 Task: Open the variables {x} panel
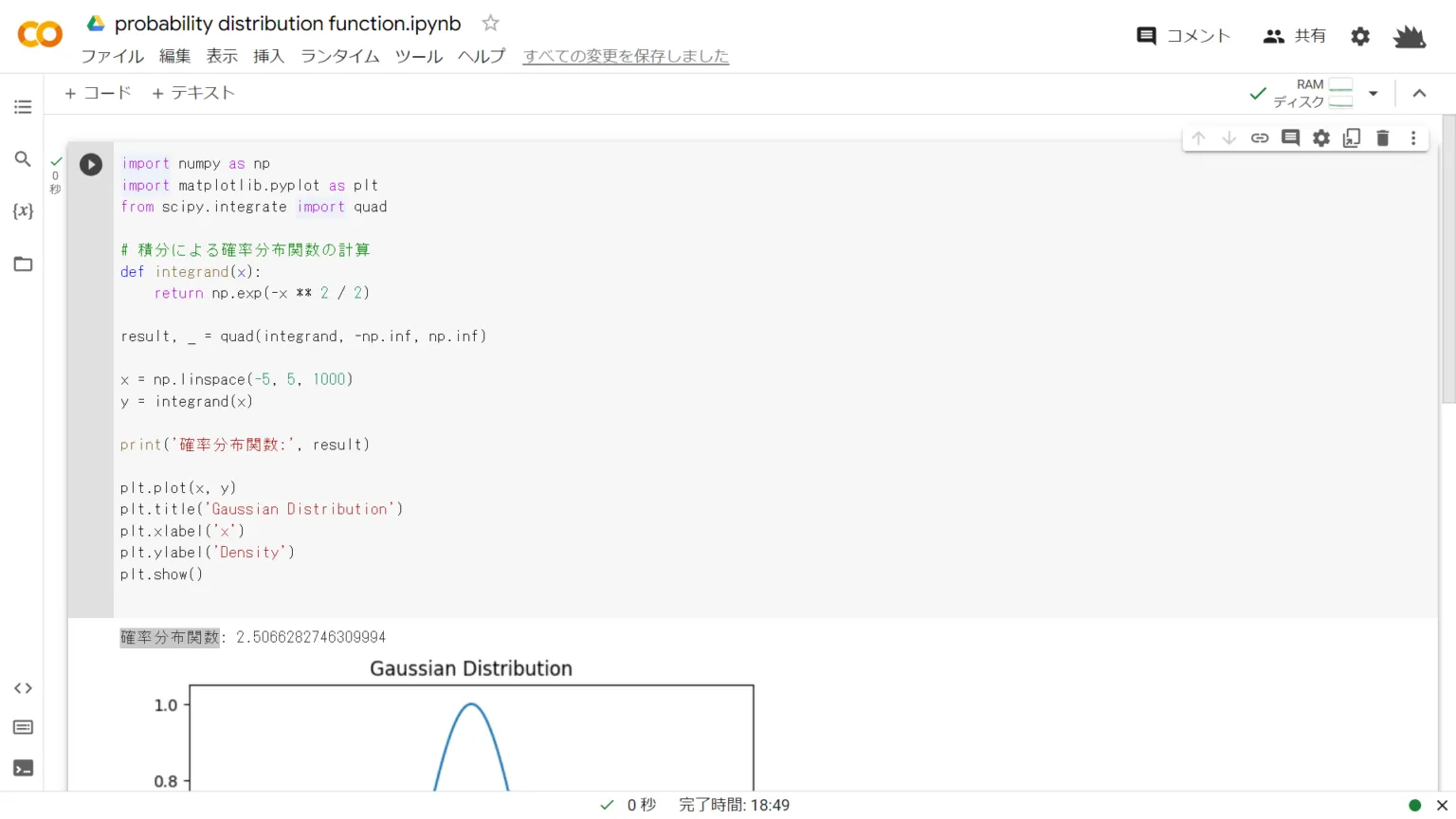click(x=23, y=211)
